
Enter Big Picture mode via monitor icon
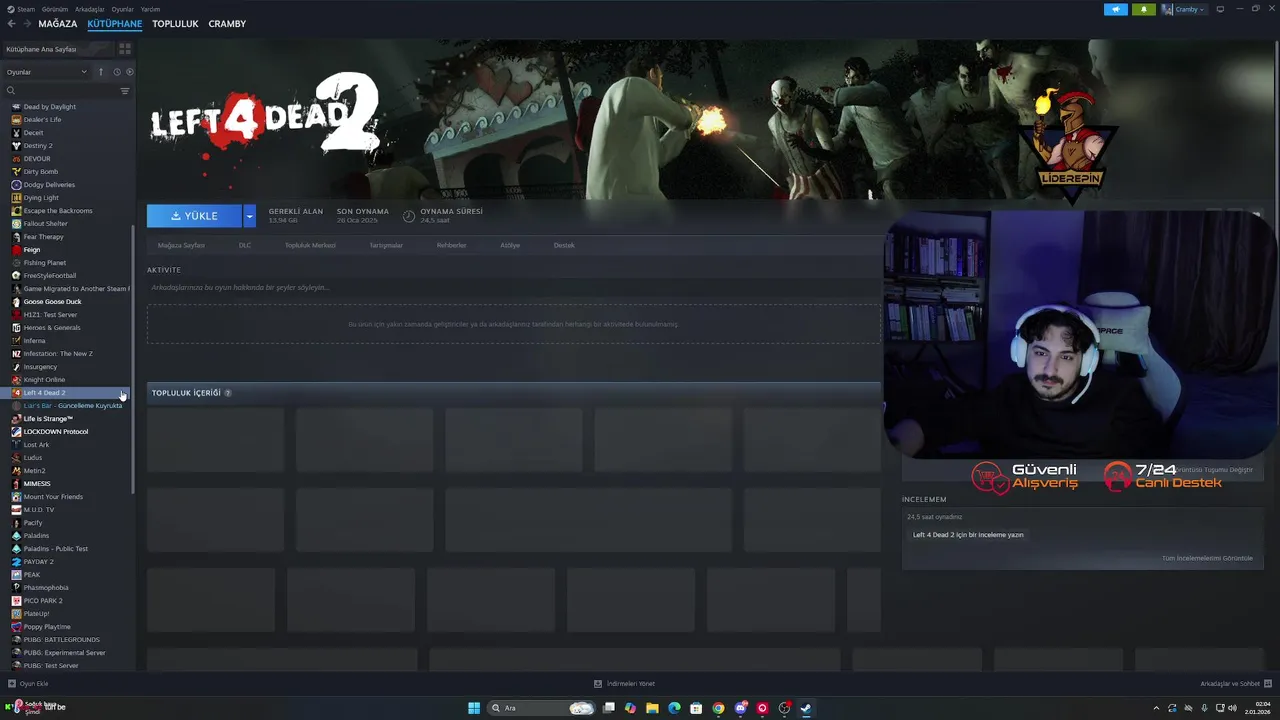tap(1220, 9)
